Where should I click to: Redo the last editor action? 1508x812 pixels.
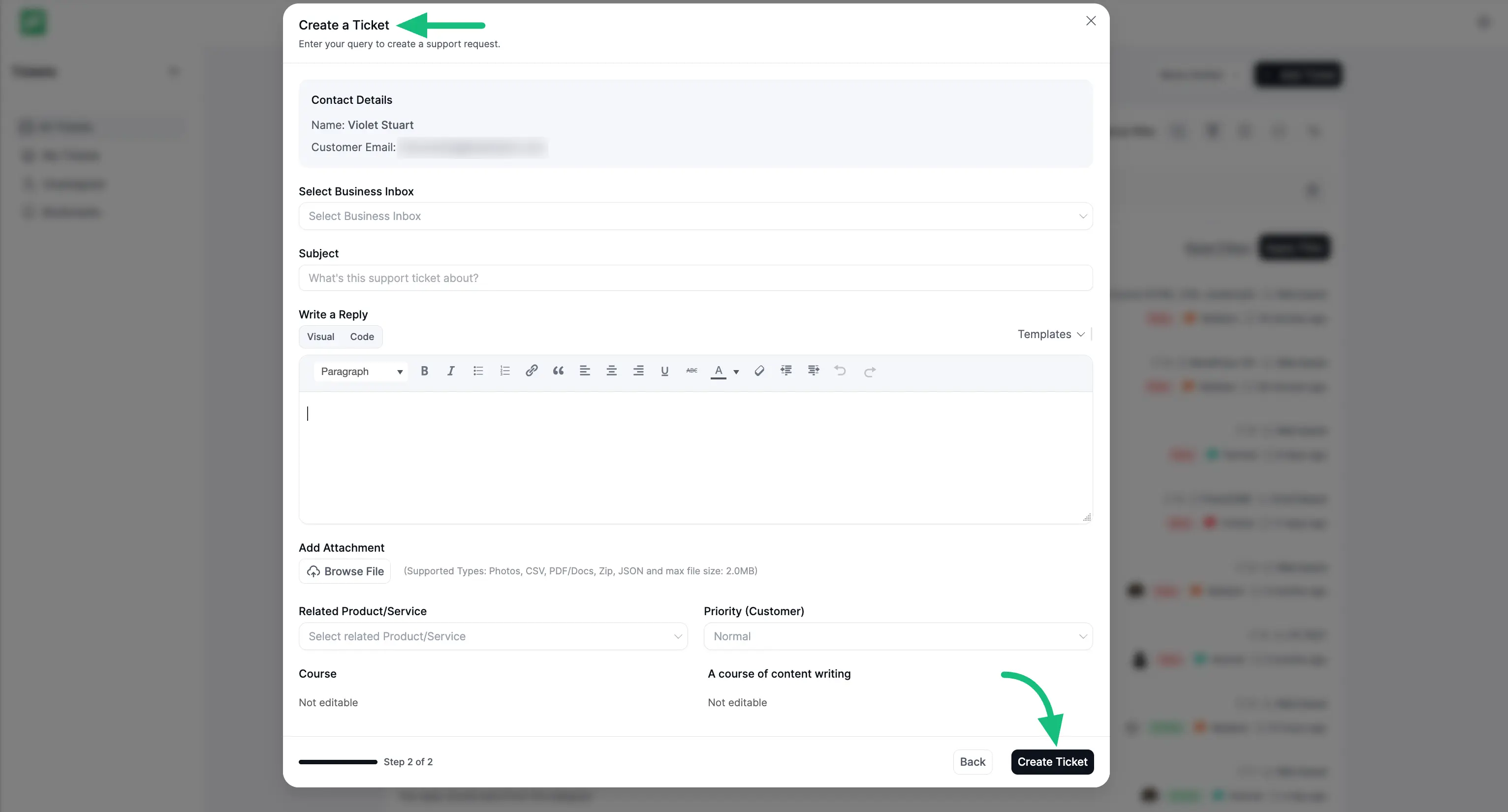coord(870,371)
